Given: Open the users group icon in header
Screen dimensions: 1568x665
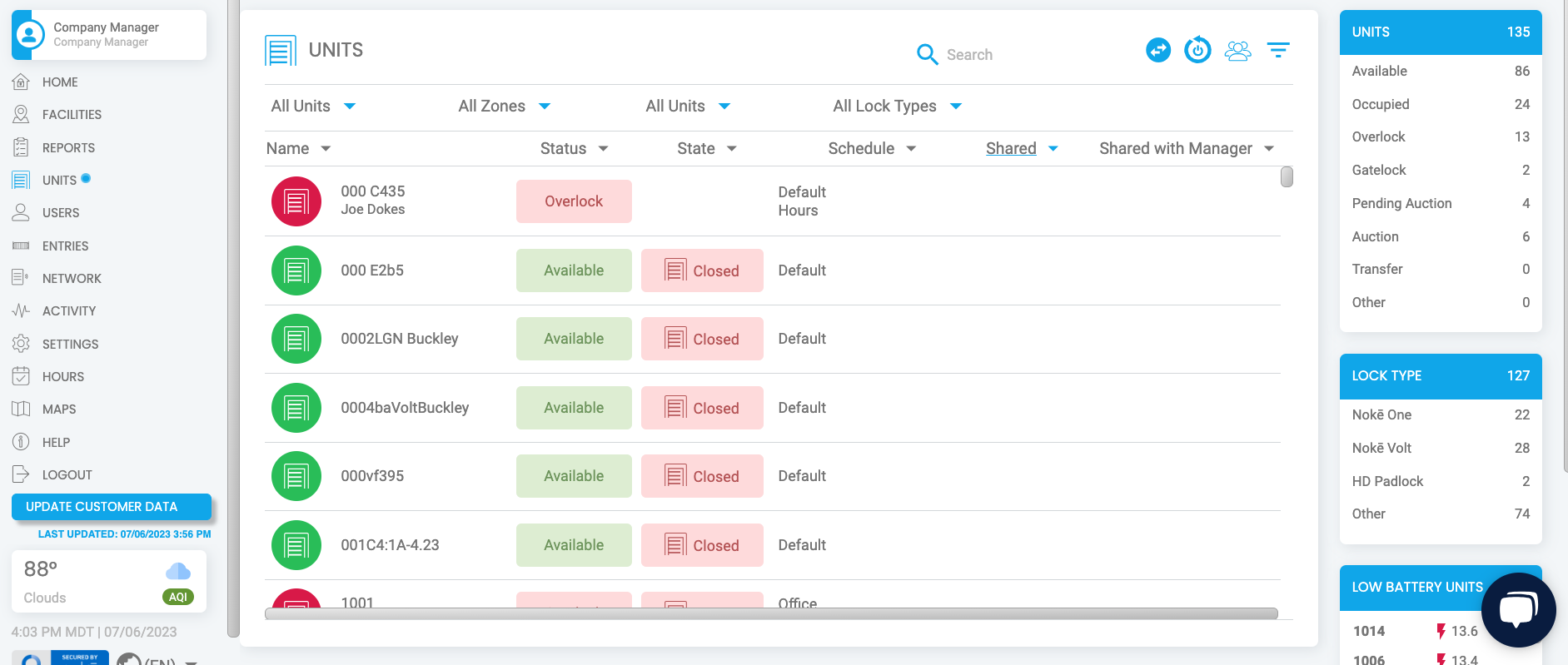Looking at the screenshot, I should coord(1237,52).
